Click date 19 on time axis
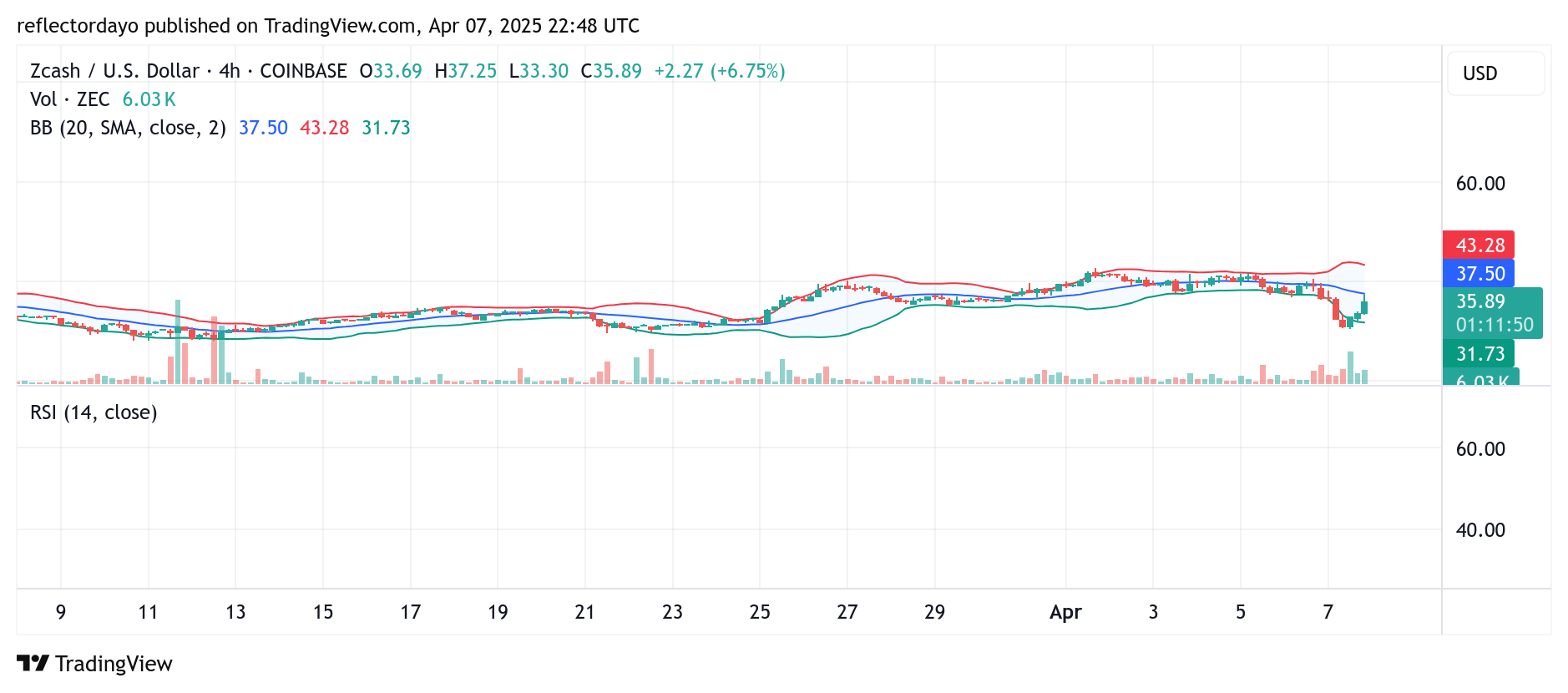The height and width of the screenshot is (693, 1568). (498, 612)
